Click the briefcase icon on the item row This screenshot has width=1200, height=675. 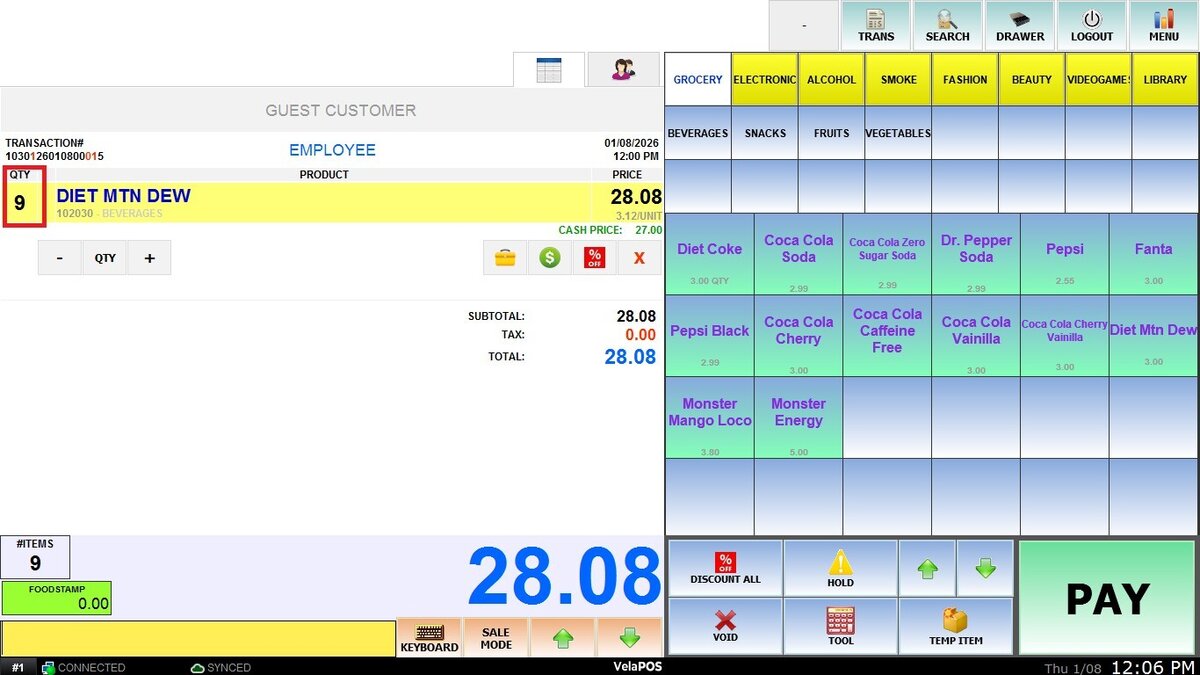505,258
